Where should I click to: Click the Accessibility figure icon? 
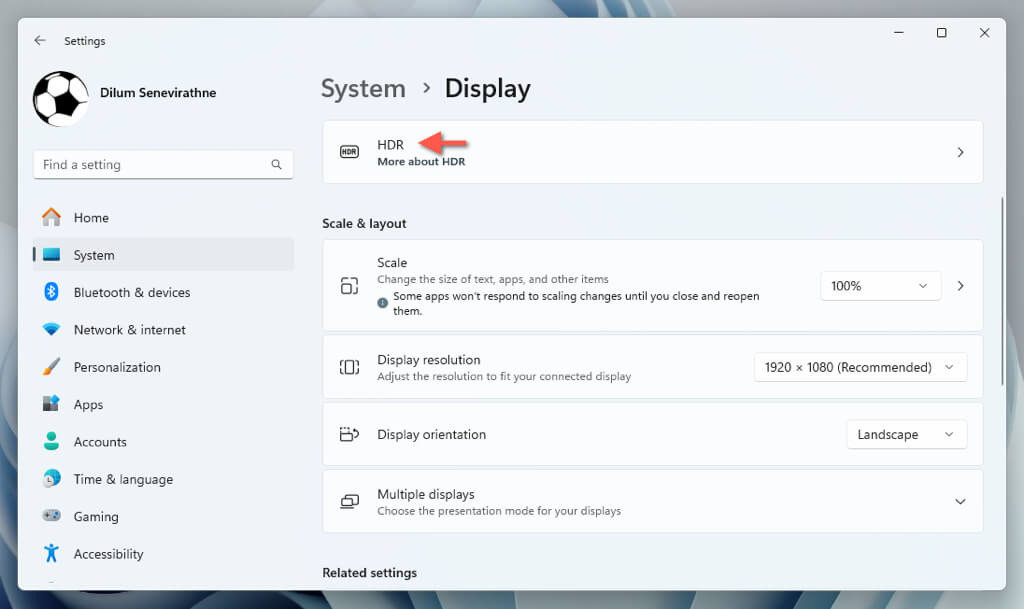52,554
